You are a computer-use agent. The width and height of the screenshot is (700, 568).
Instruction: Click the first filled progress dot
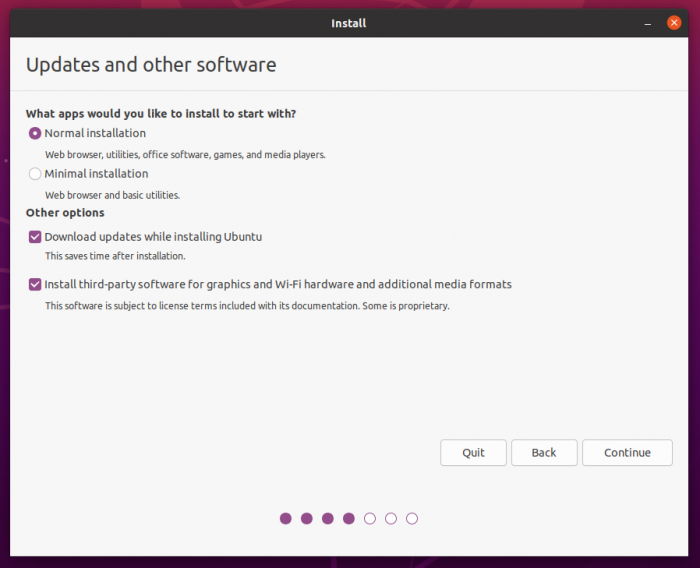(286, 518)
